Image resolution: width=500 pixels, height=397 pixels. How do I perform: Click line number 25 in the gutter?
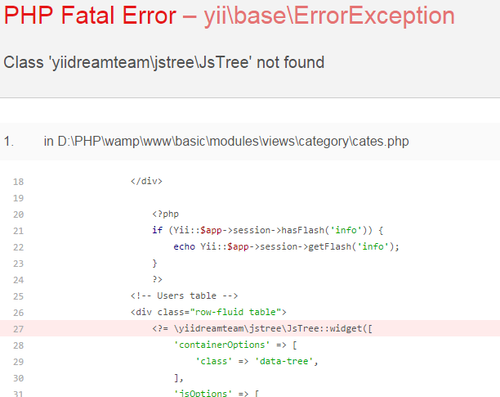(x=18, y=296)
